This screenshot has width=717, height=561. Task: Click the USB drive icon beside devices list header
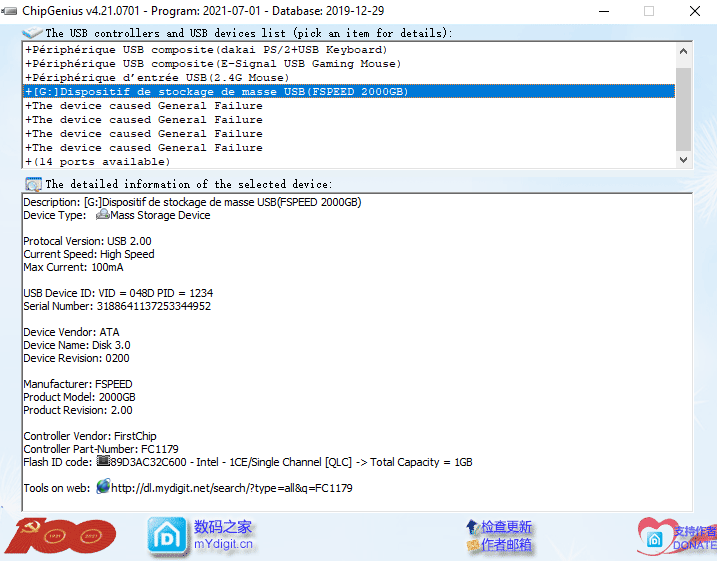(32, 33)
